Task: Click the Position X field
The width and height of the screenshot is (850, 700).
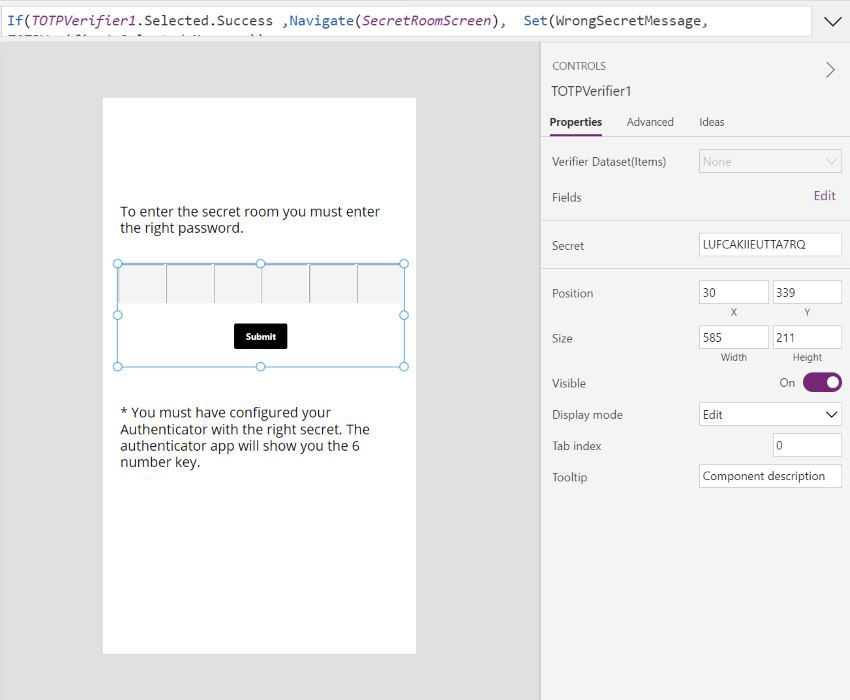Action: pyautogui.click(x=733, y=292)
